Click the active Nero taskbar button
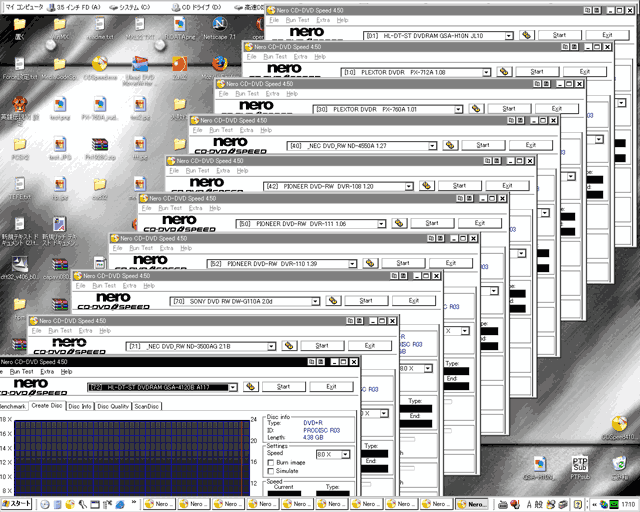The image size is (640, 512). [x=471, y=504]
